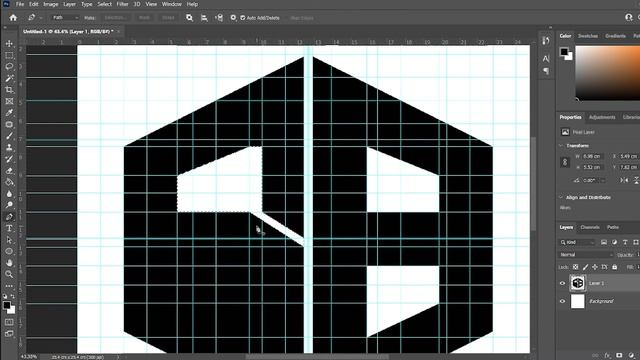The height and width of the screenshot is (360, 640).
Task: Collapse the Transform section
Action: tap(561, 145)
